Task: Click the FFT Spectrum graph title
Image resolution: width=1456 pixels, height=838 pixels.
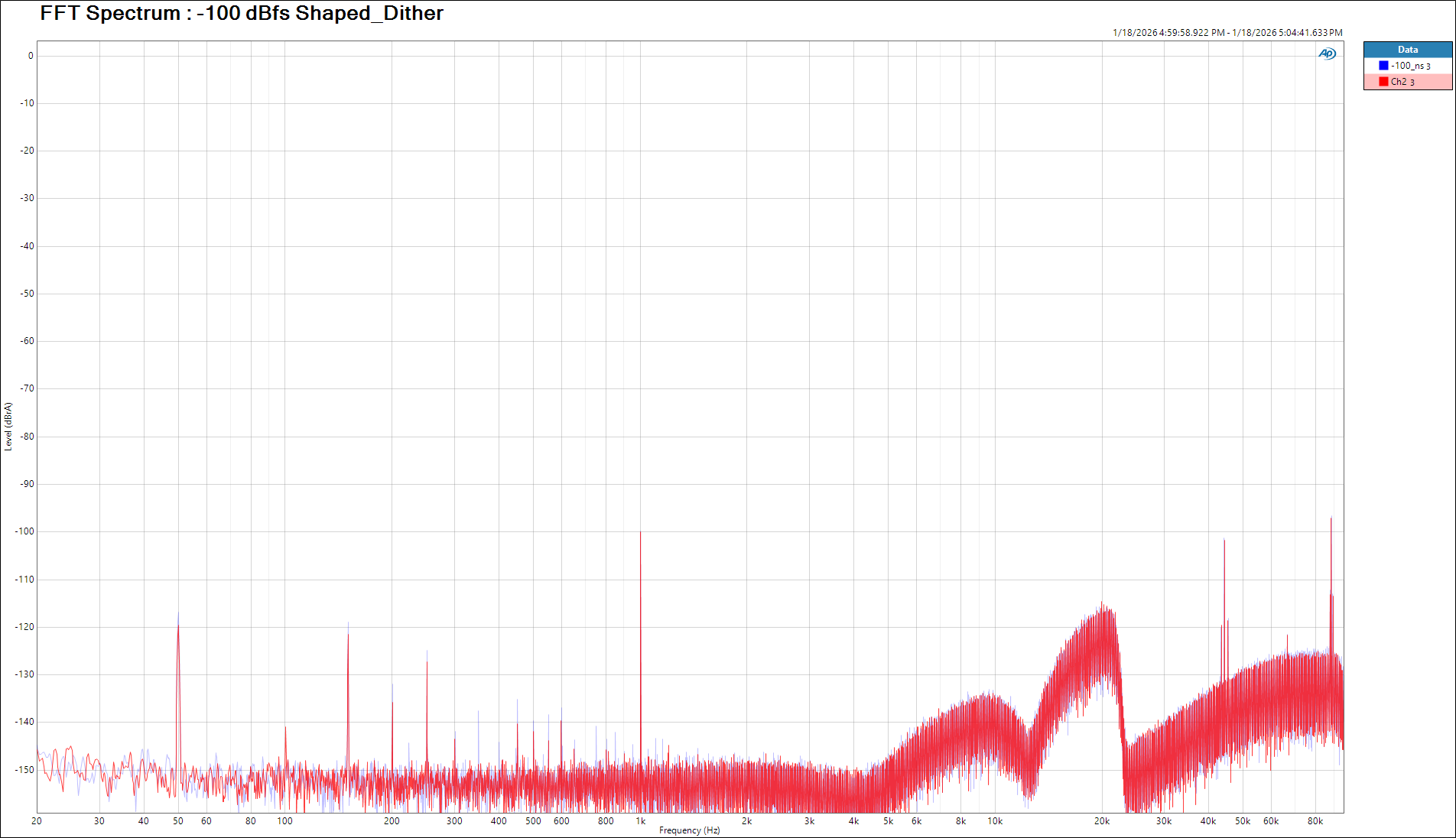Action: (x=242, y=14)
